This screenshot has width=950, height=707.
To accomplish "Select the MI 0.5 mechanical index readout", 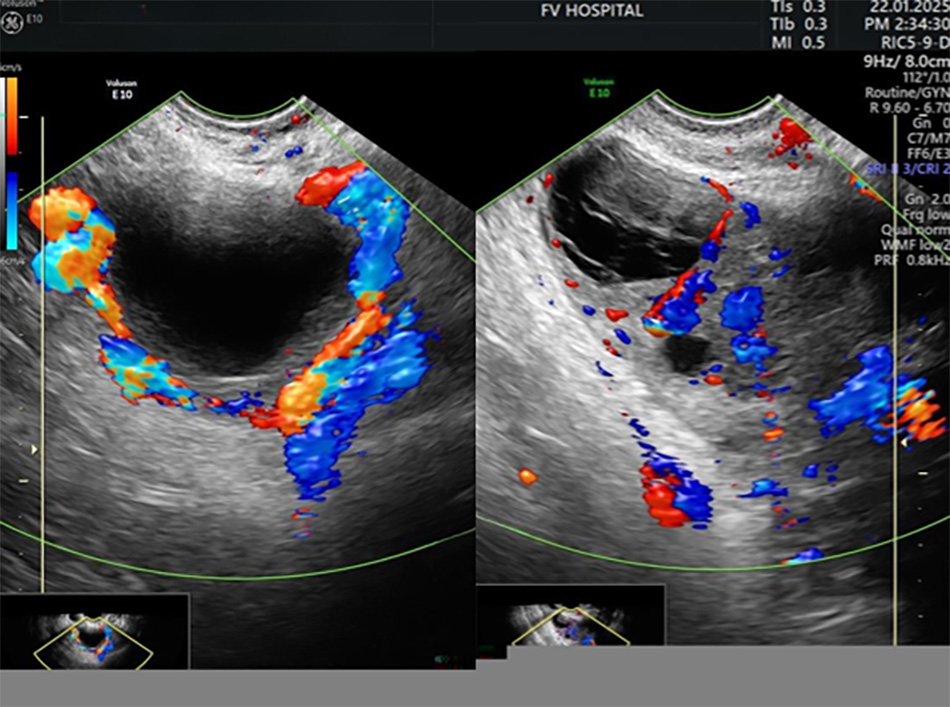I will pyautogui.click(x=799, y=42).
